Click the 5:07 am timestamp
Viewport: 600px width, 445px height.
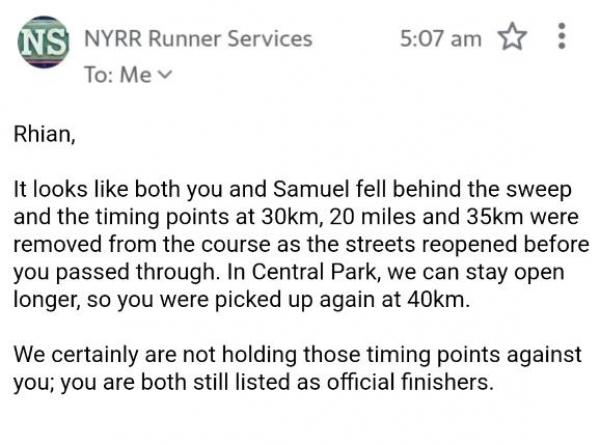click(x=440, y=39)
